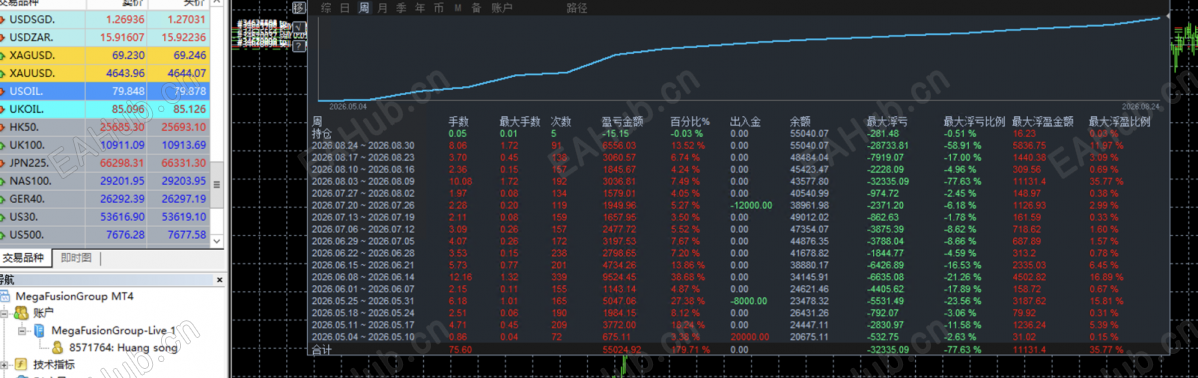Viewport: 1198px width, 378px height.
Task: Switch to the 季 quarterly tab
Action: click(x=401, y=8)
